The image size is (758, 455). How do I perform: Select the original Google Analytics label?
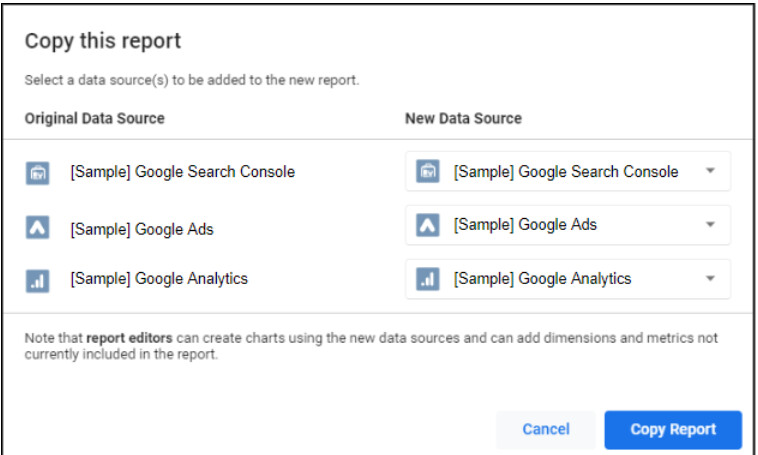click(x=159, y=280)
